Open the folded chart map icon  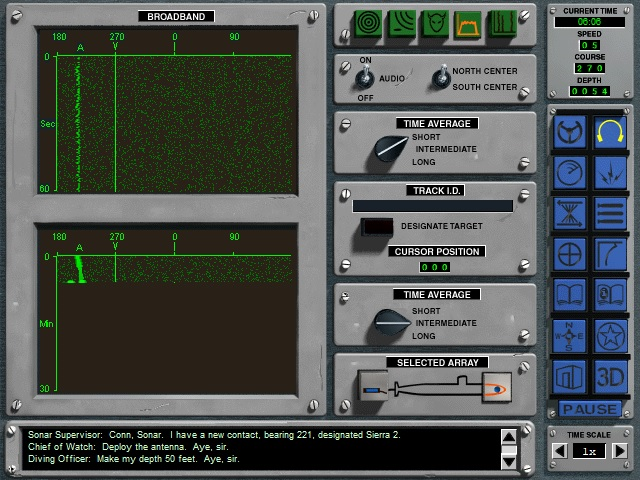(x=570, y=377)
